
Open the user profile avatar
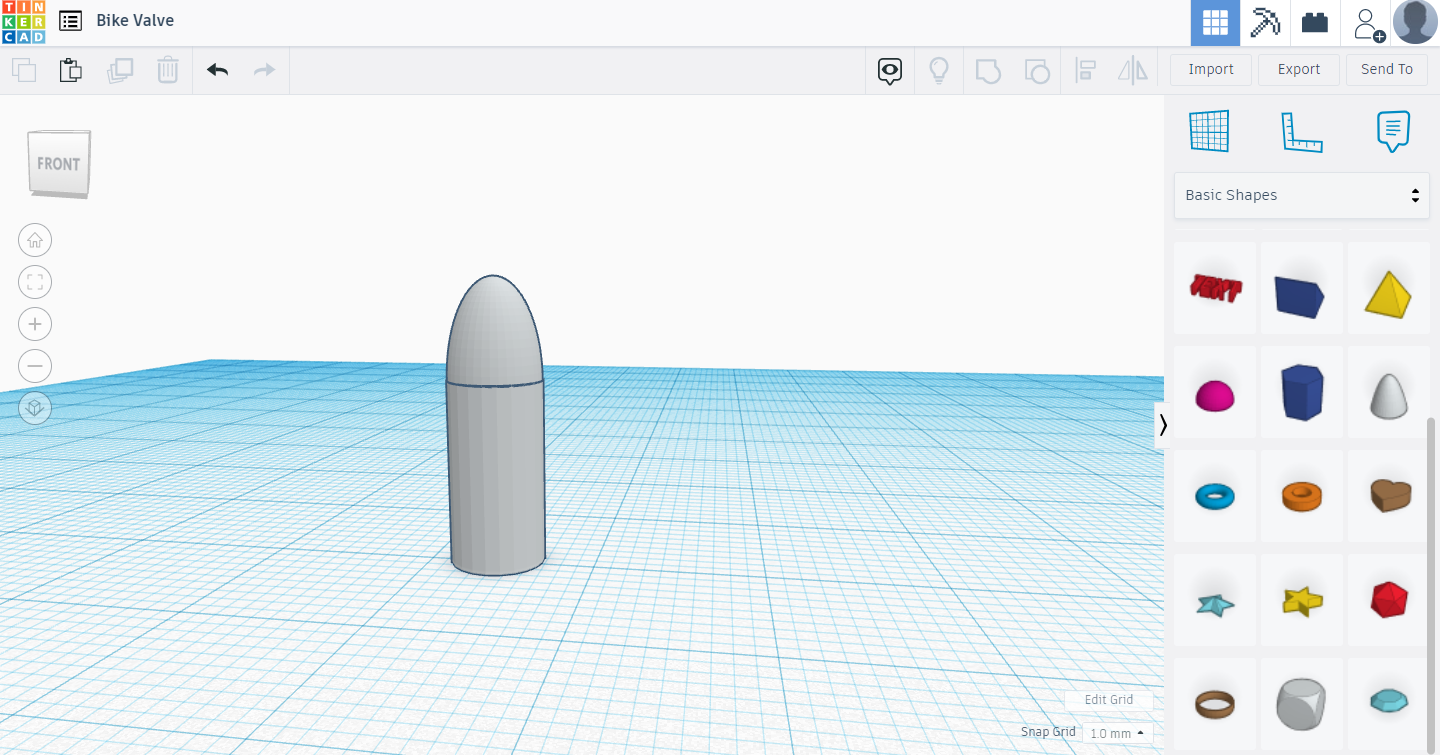click(x=1415, y=22)
